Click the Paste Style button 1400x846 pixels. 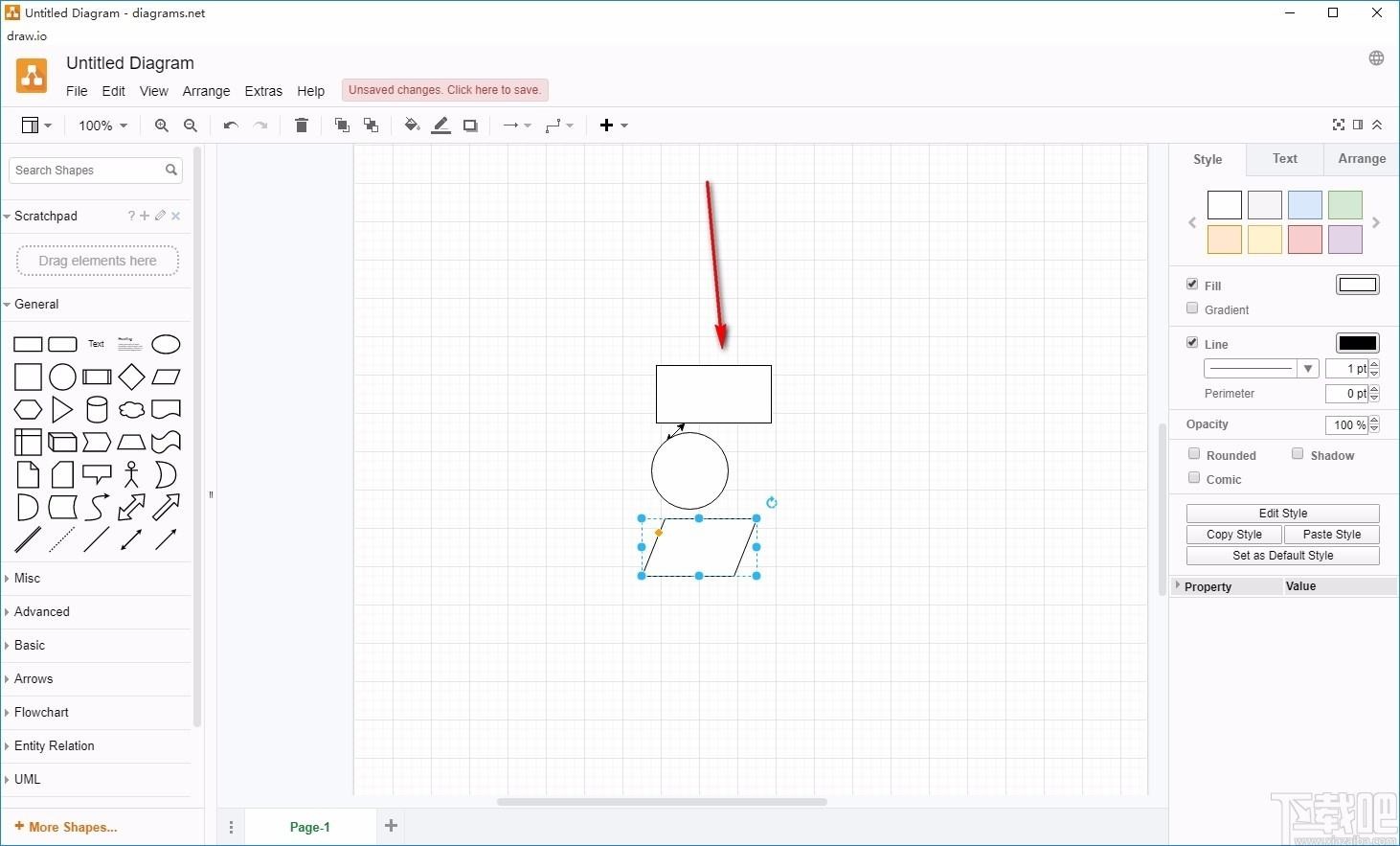[x=1332, y=535]
